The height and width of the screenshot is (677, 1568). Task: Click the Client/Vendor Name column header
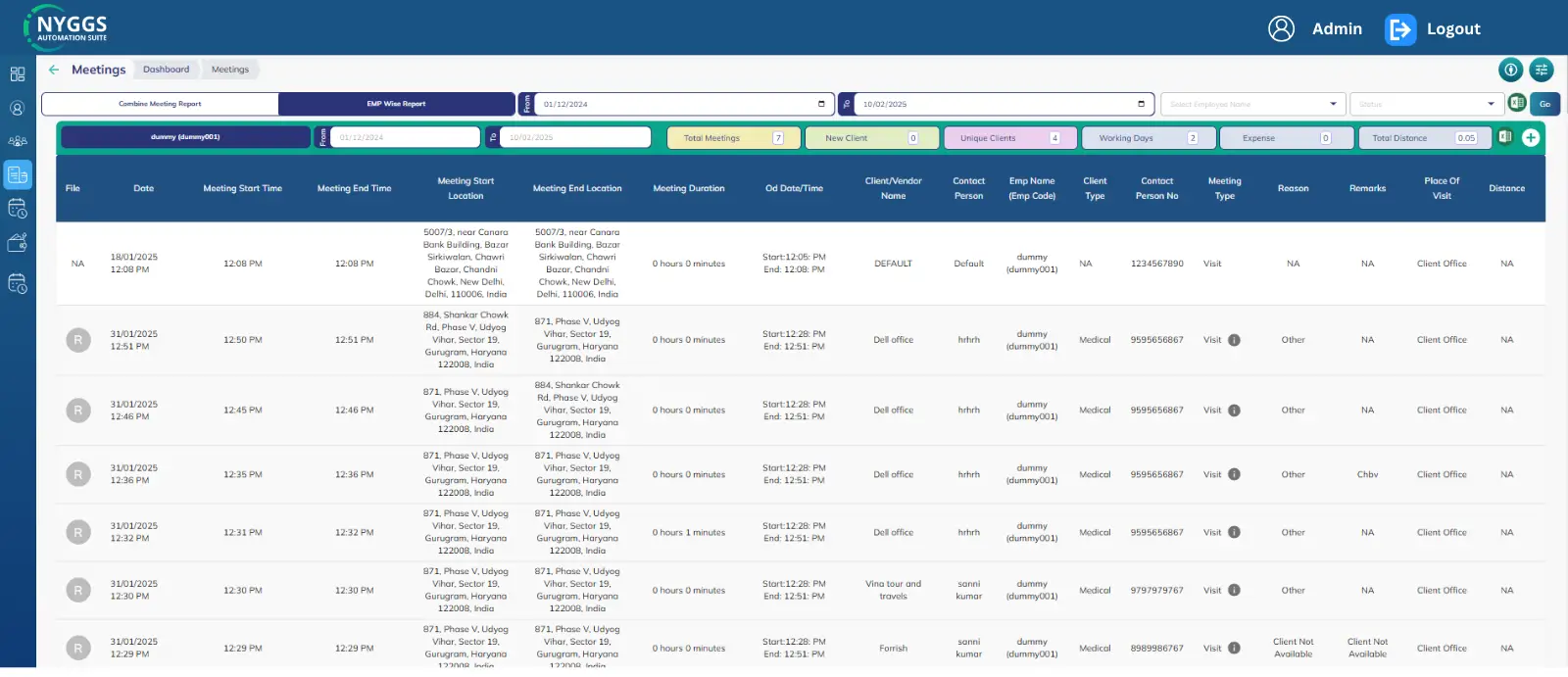(894, 188)
